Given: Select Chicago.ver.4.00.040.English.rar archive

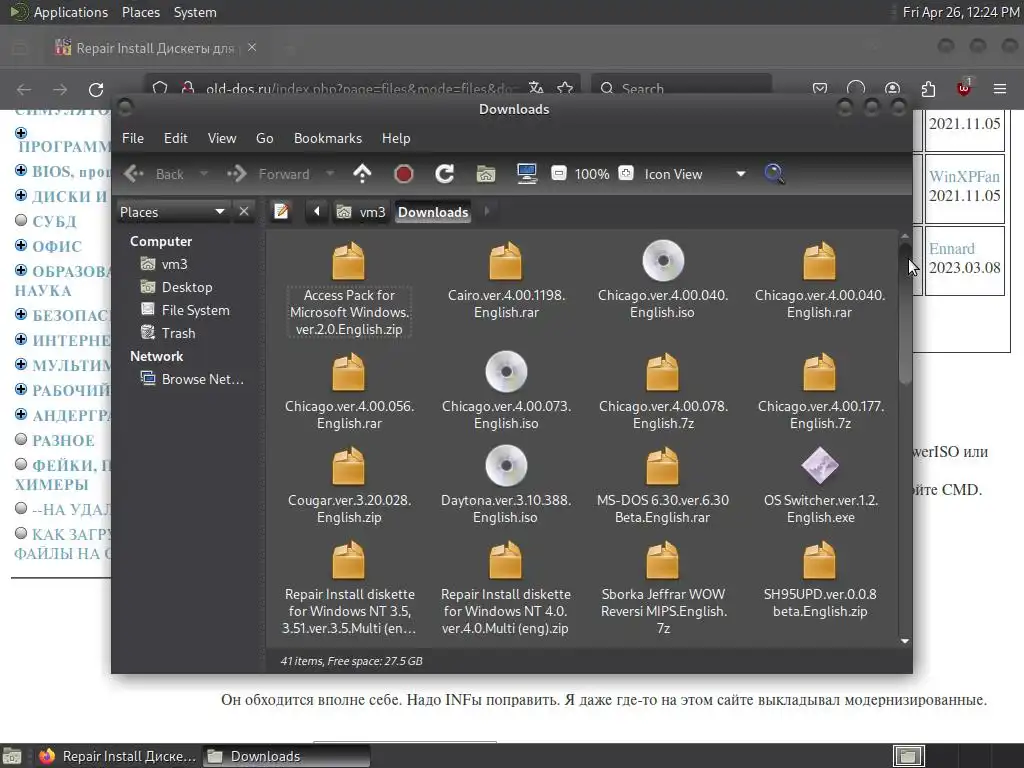Looking at the screenshot, I should (x=820, y=280).
